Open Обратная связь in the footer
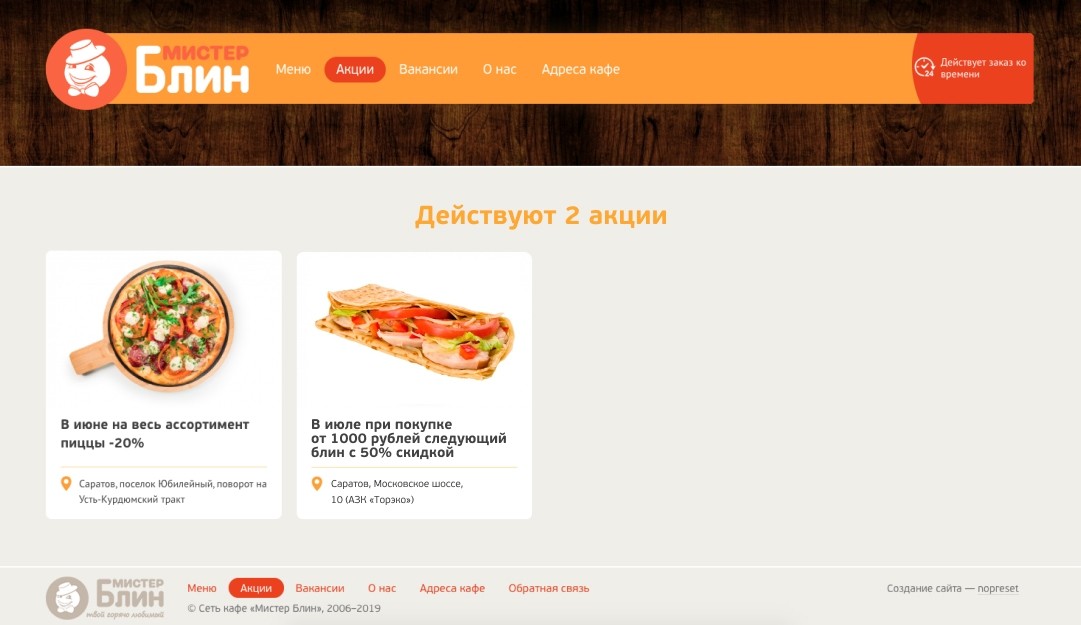The width and height of the screenshot is (1081, 625). [549, 588]
